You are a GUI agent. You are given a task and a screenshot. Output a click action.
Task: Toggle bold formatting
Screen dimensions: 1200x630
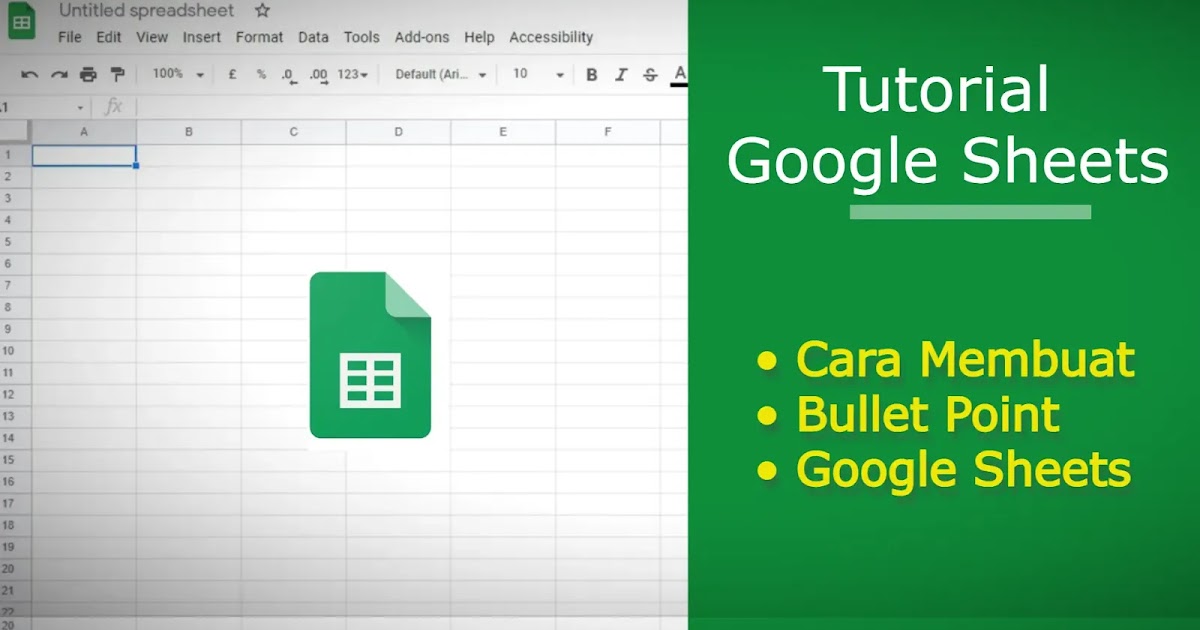coord(592,75)
